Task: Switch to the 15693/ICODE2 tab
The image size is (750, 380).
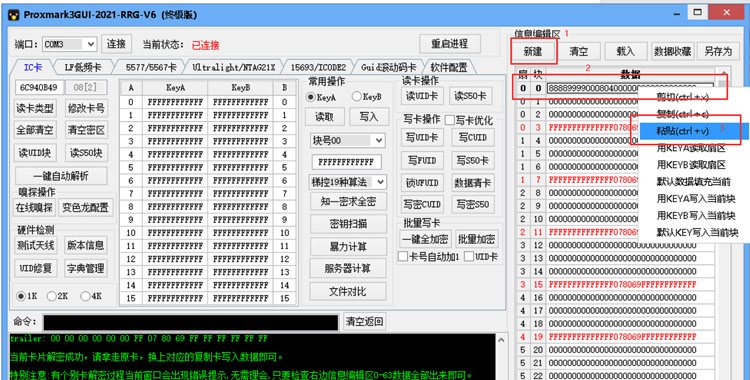Action: [x=318, y=67]
